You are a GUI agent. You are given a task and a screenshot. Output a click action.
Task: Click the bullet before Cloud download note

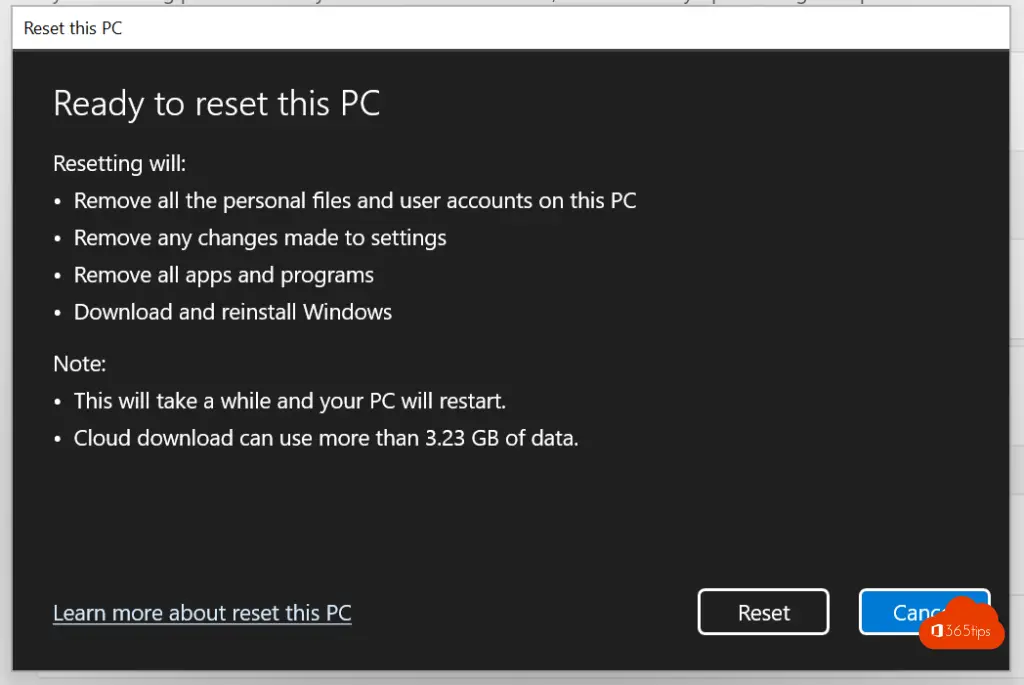point(57,439)
